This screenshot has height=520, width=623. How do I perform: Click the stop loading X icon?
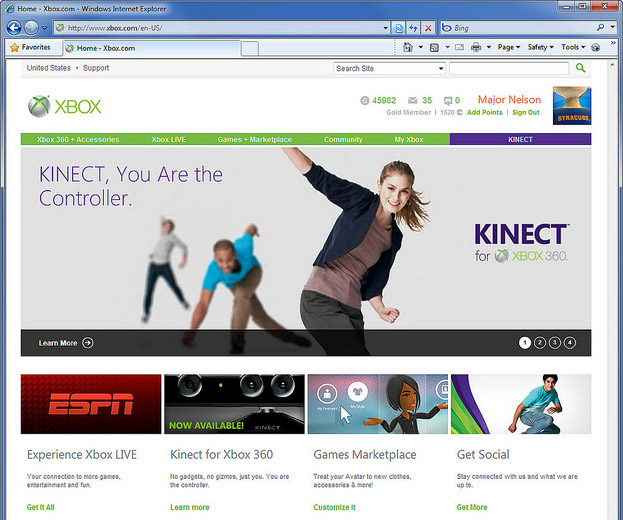[428, 28]
